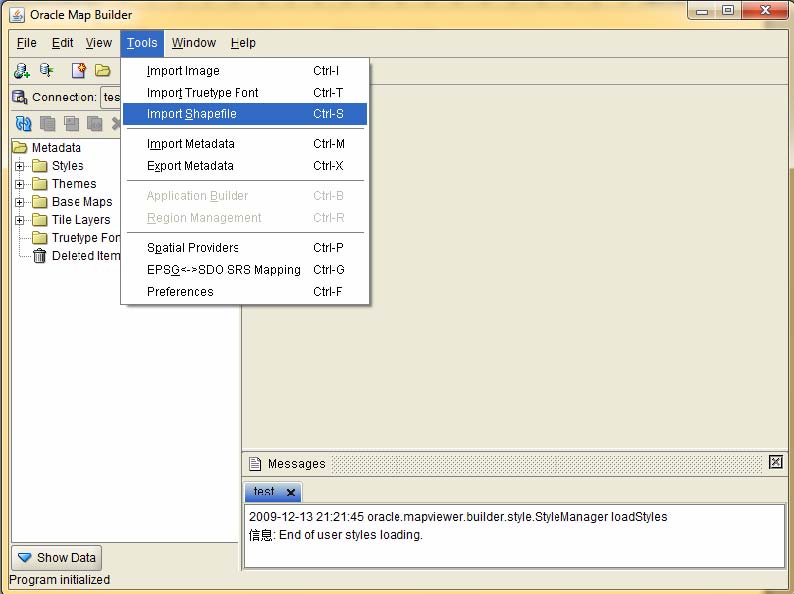Image resolution: width=794 pixels, height=594 pixels.
Task: Click the disabled Region Management entry
Action: (x=245, y=218)
